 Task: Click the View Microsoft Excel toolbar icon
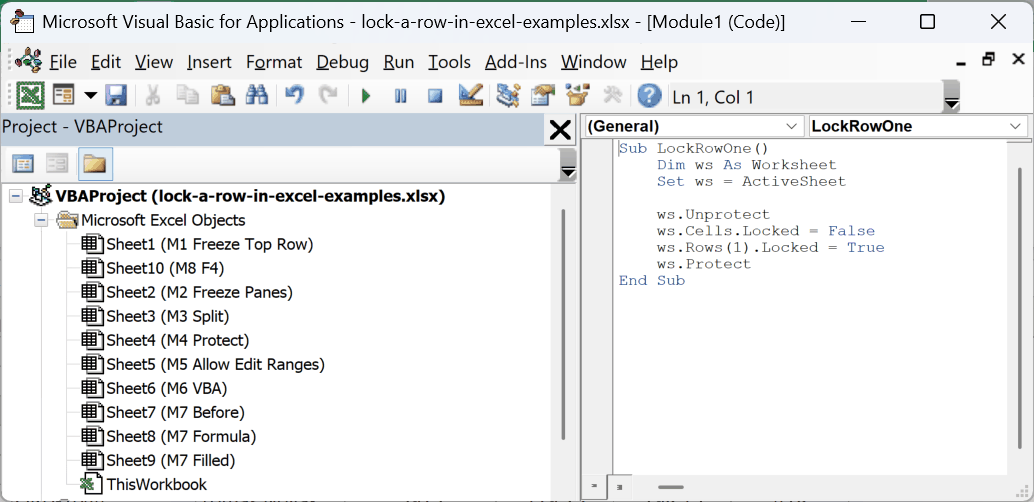(x=30, y=96)
